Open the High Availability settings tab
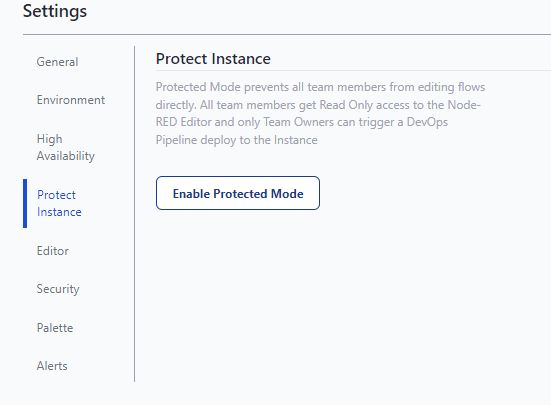The height and width of the screenshot is (405, 551). click(x=66, y=148)
